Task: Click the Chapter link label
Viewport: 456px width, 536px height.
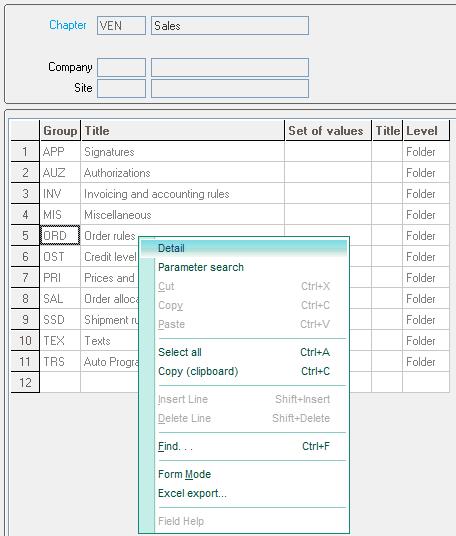Action: [67, 25]
